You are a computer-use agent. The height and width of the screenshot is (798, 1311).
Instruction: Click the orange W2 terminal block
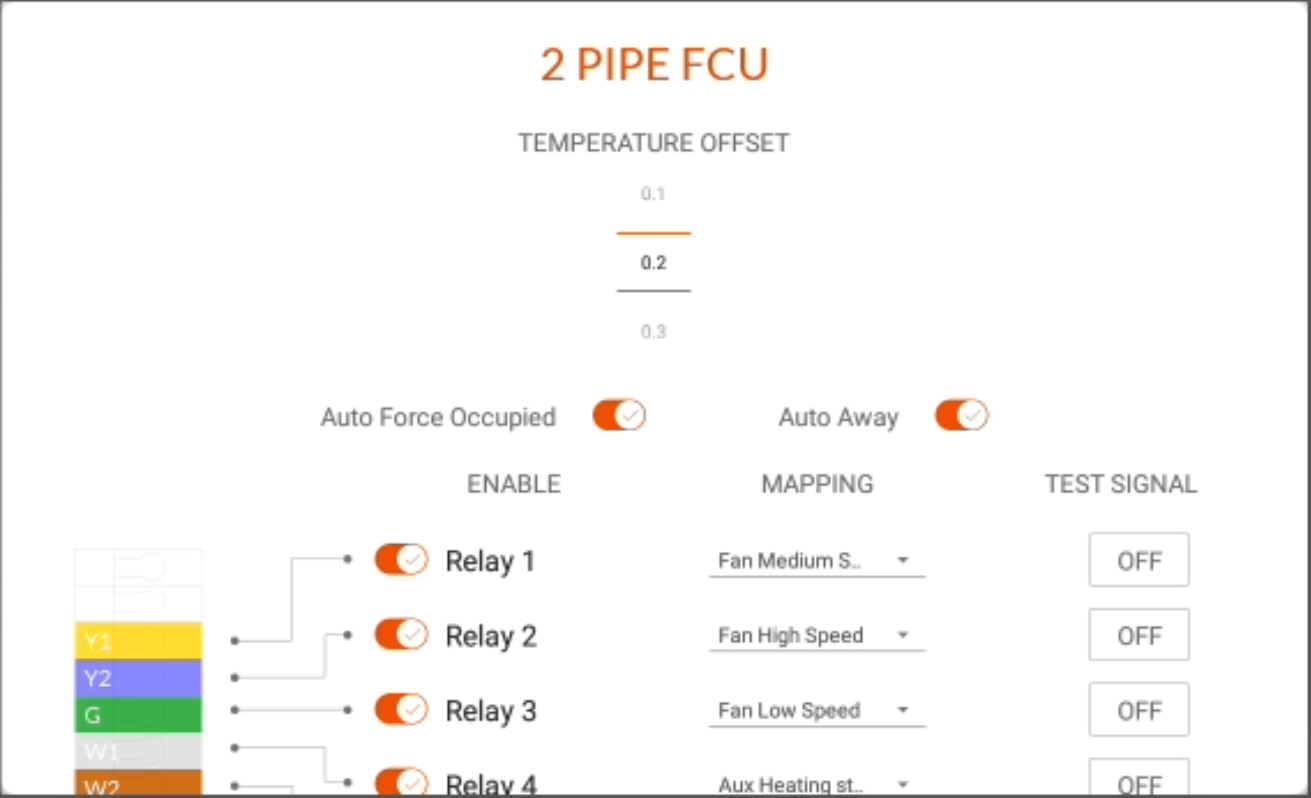(138, 784)
